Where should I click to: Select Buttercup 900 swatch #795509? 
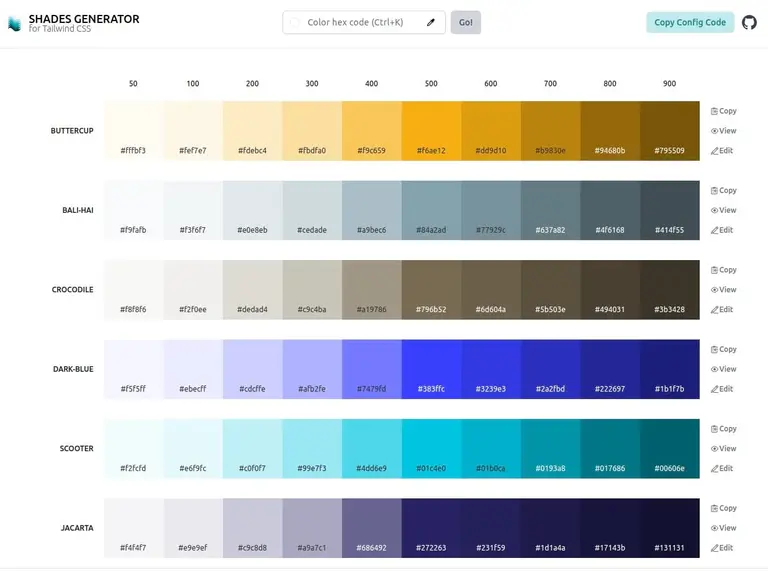(670, 131)
